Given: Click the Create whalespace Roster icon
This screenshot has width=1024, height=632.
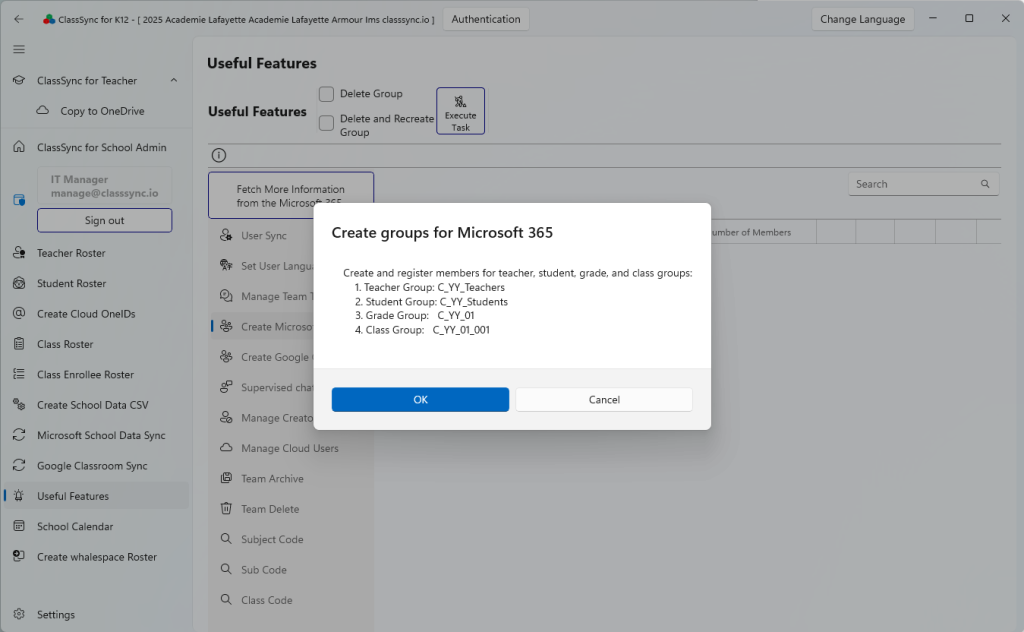Looking at the screenshot, I should coord(19,556).
